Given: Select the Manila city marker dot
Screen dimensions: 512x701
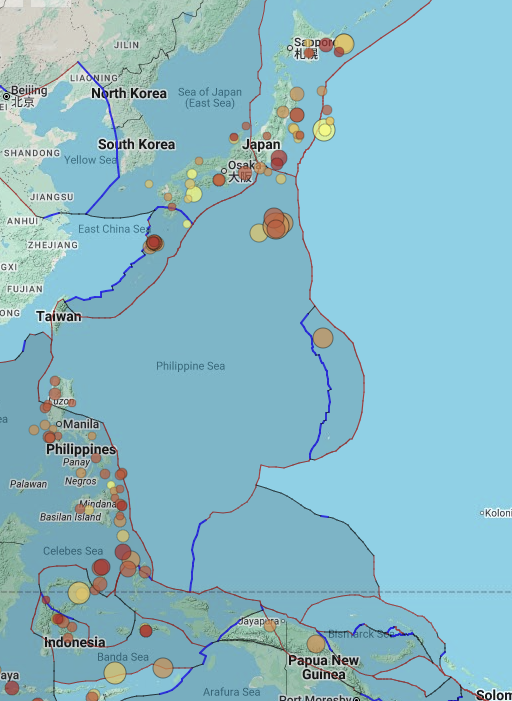Looking at the screenshot, I should click(x=59, y=423).
